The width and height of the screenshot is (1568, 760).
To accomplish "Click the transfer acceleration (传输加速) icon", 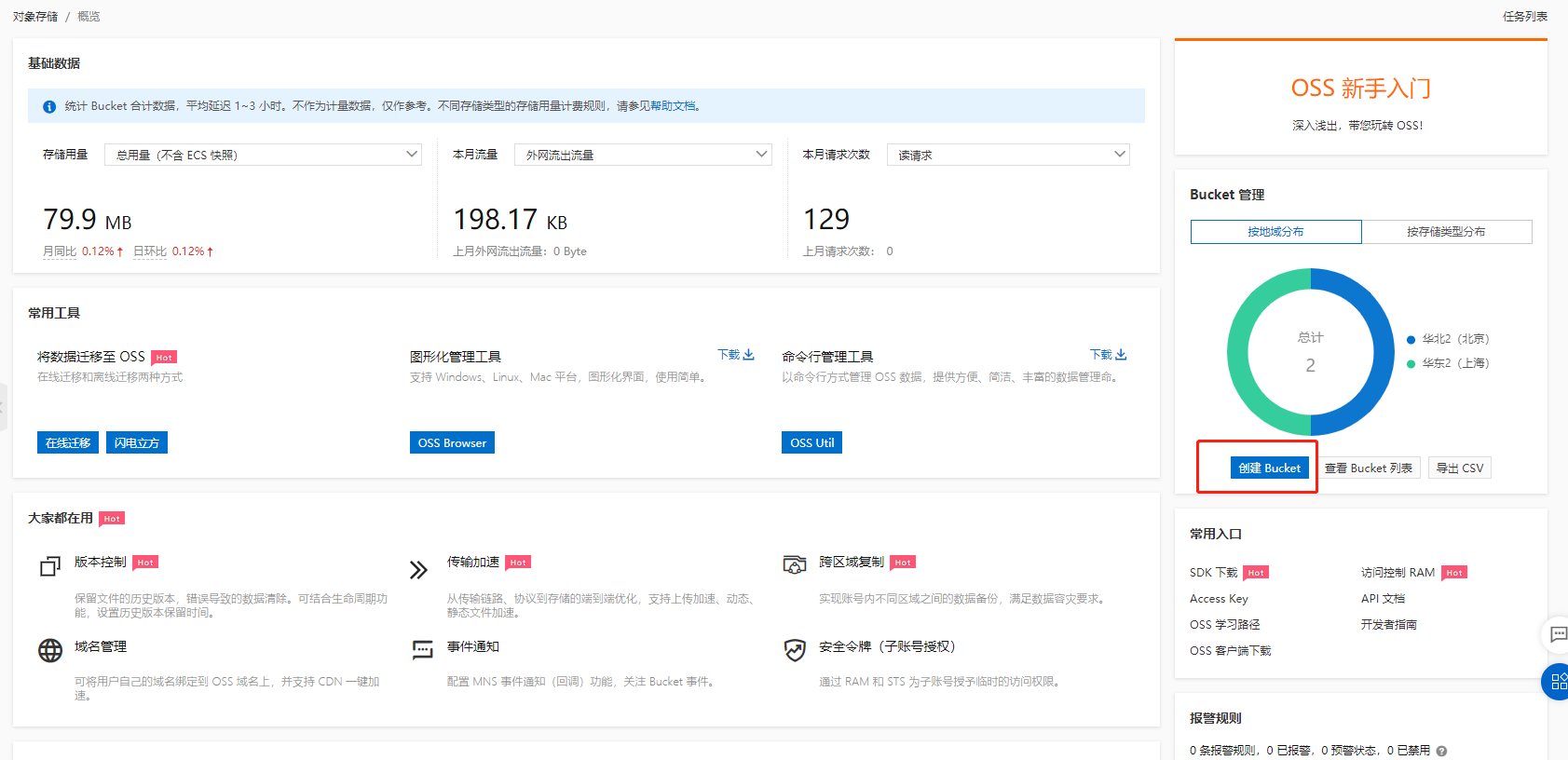I will pos(419,569).
